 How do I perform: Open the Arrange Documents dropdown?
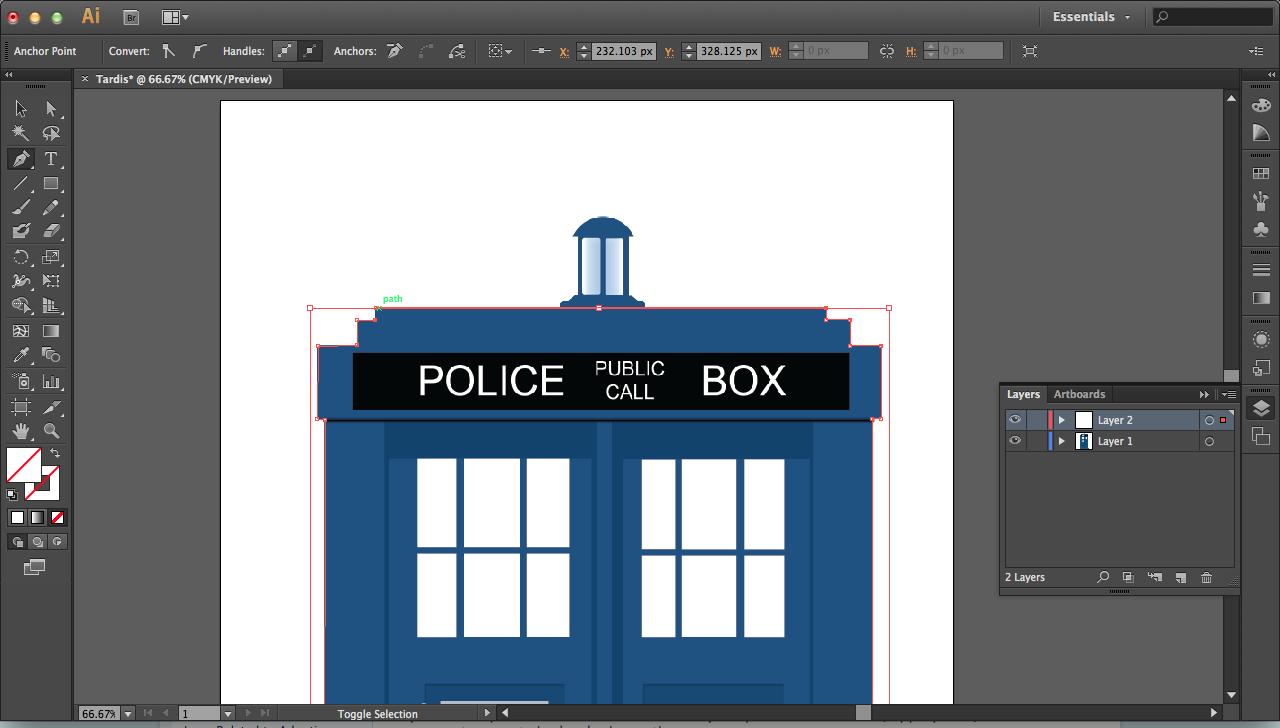tap(175, 17)
